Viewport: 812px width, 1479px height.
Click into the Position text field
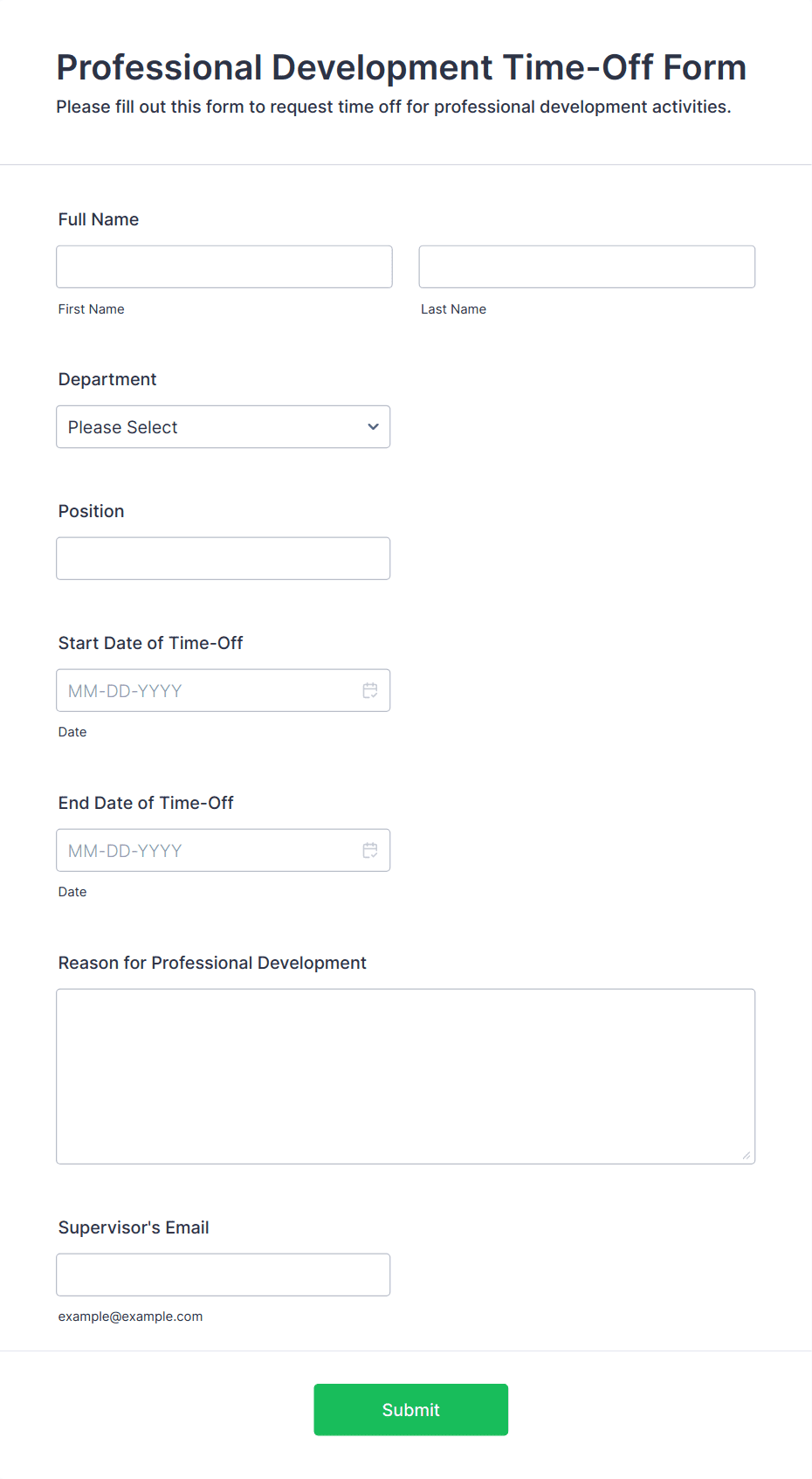(224, 558)
